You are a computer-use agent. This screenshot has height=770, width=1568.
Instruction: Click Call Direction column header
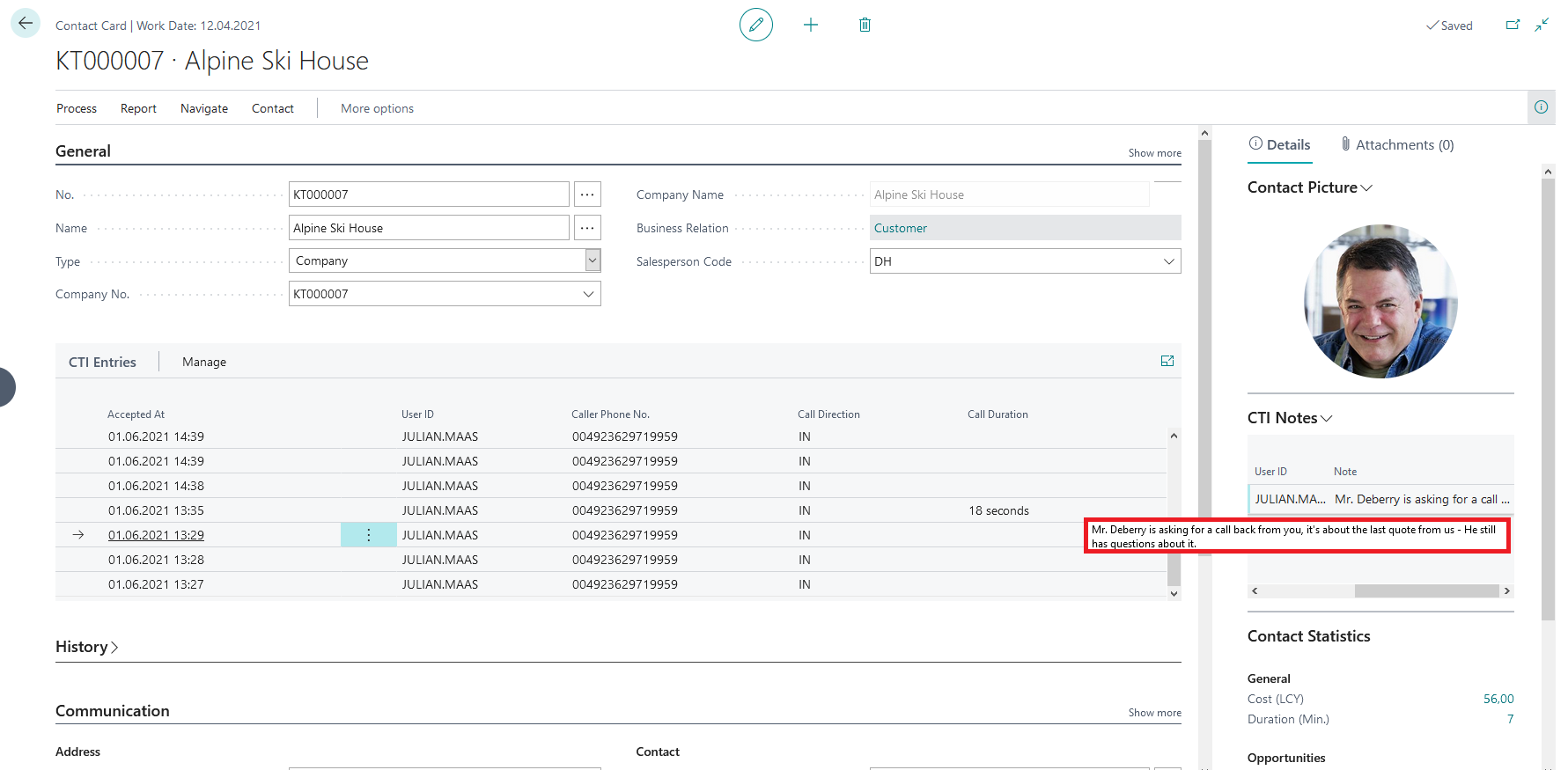[x=828, y=414]
